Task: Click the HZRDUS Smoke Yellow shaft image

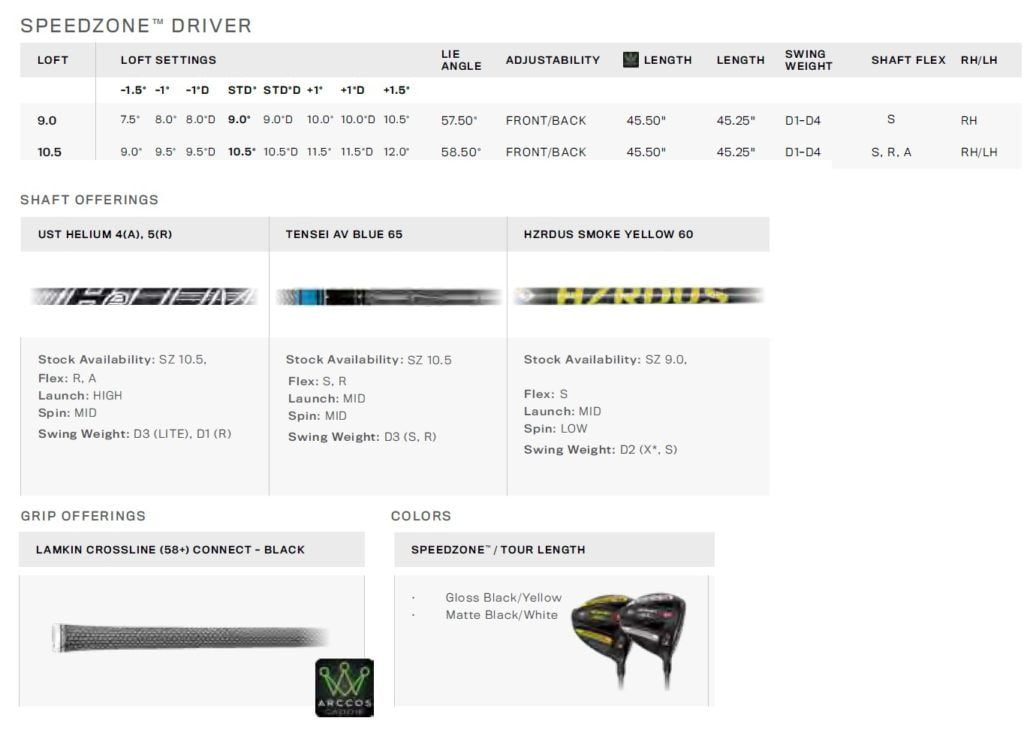Action: coord(638,296)
